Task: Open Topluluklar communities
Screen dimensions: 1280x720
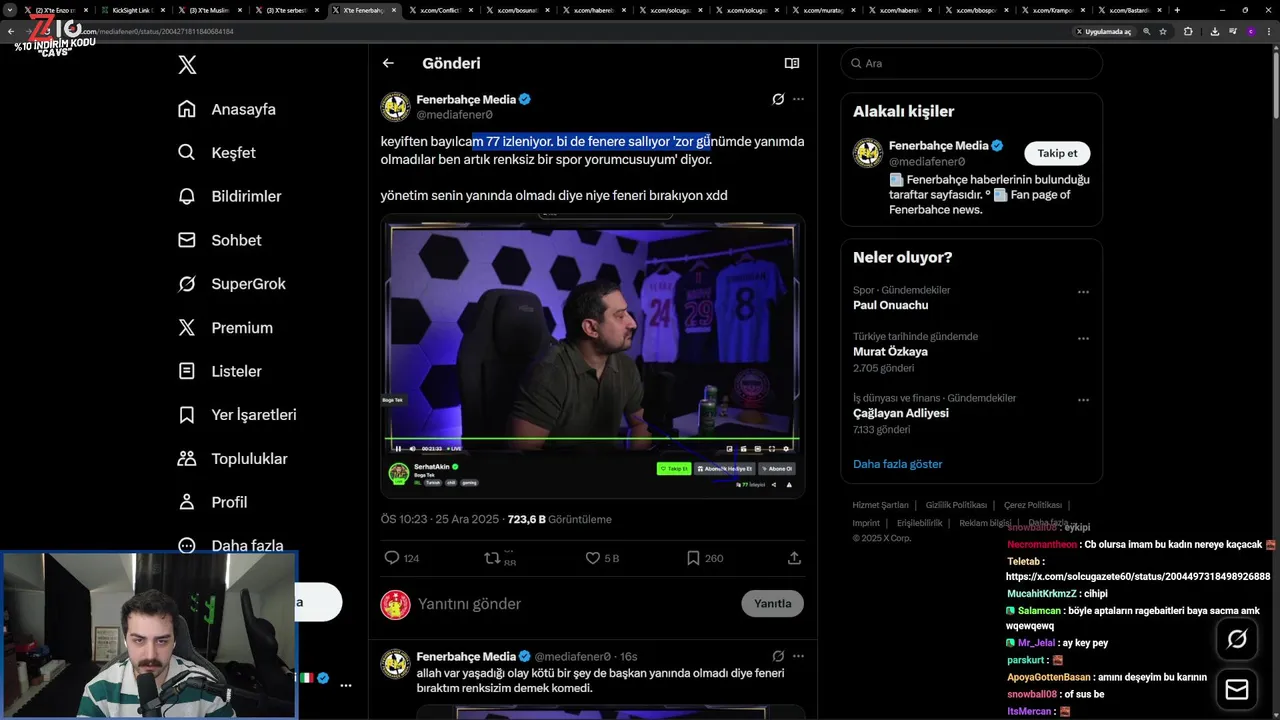Action: (232, 459)
